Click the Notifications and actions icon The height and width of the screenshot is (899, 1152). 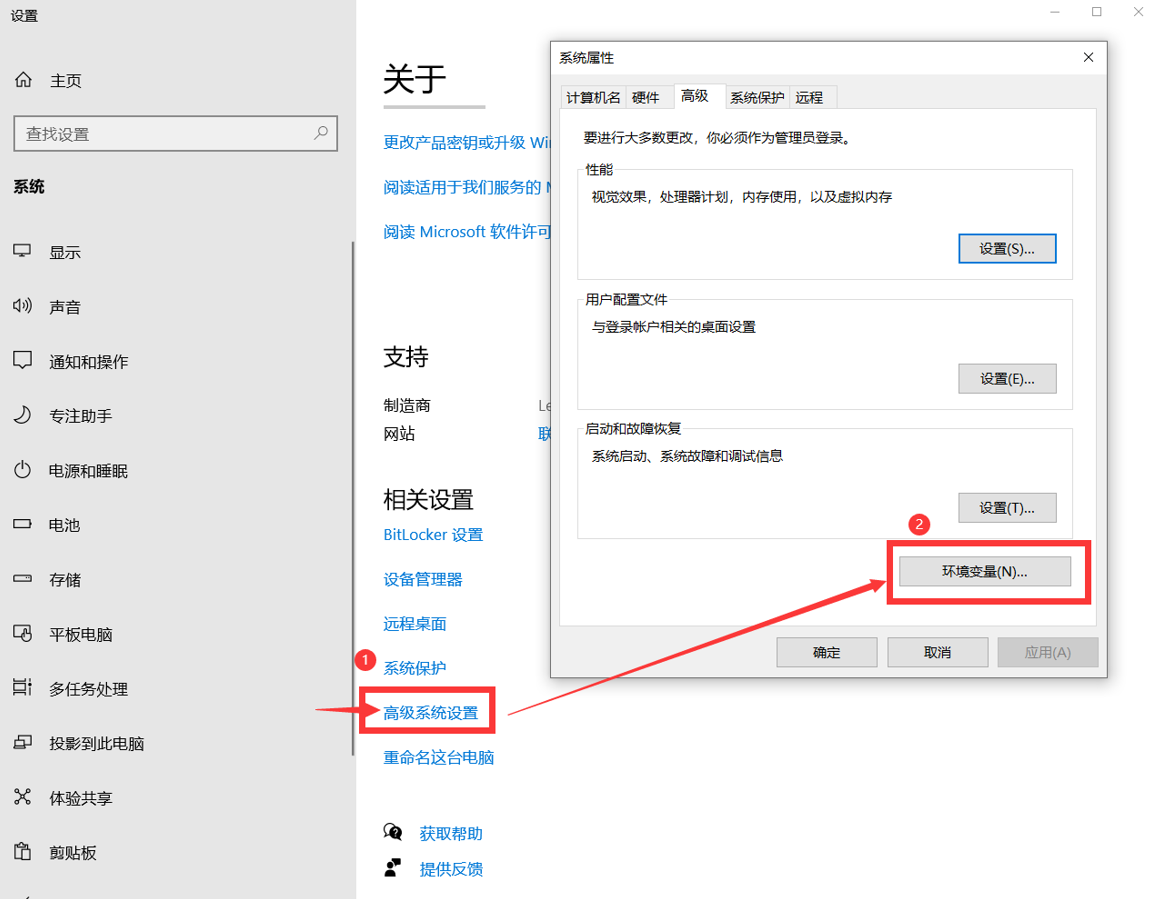[x=22, y=360]
